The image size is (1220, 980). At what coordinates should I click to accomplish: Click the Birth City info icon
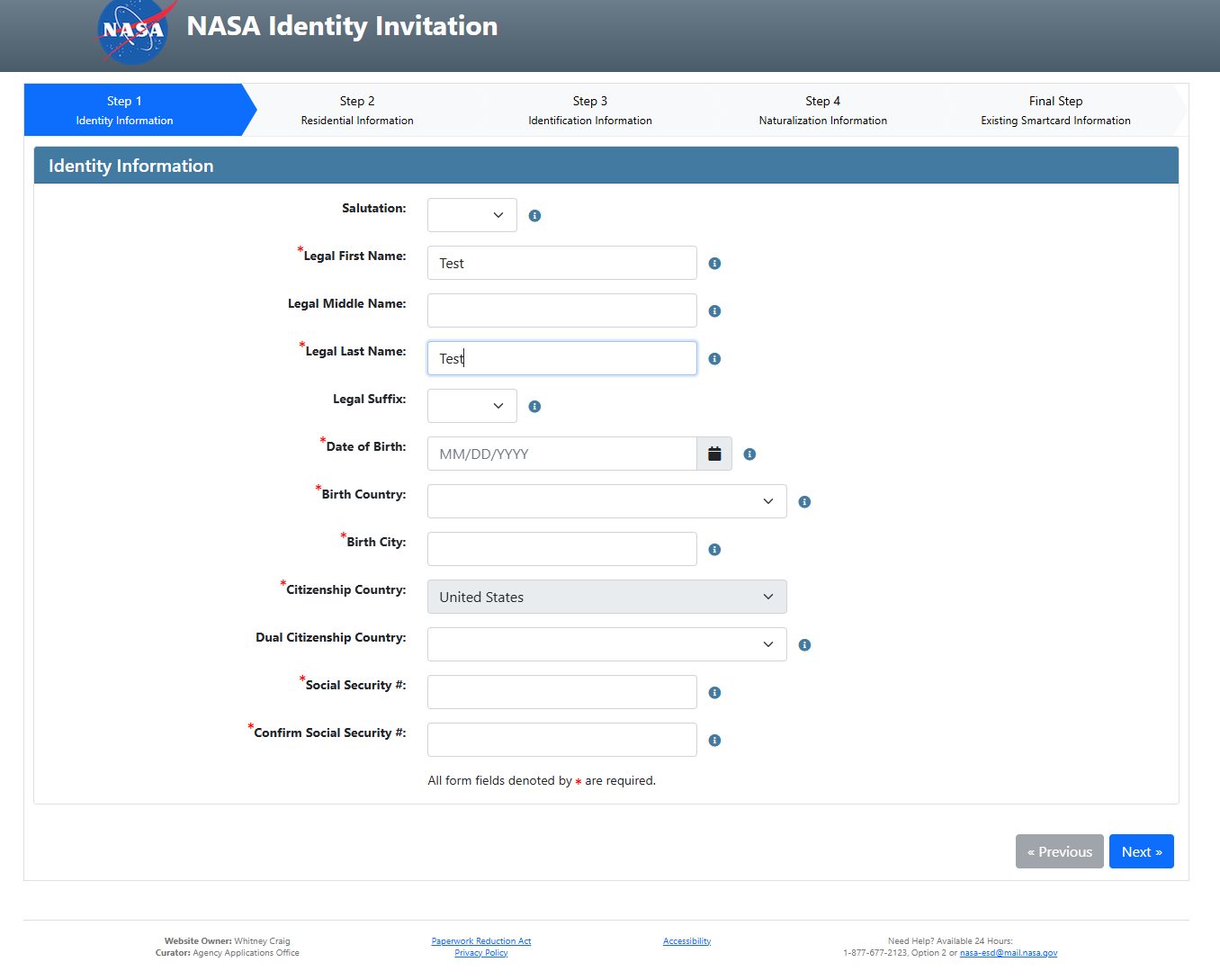(x=714, y=550)
